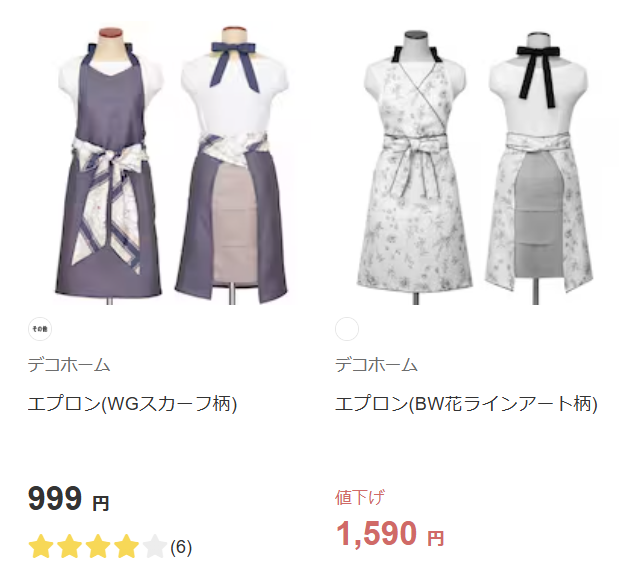This screenshot has height=572, width=623.
Task: Open the エプロン(BW花ラインアート柄) product title
Action: coord(466,404)
